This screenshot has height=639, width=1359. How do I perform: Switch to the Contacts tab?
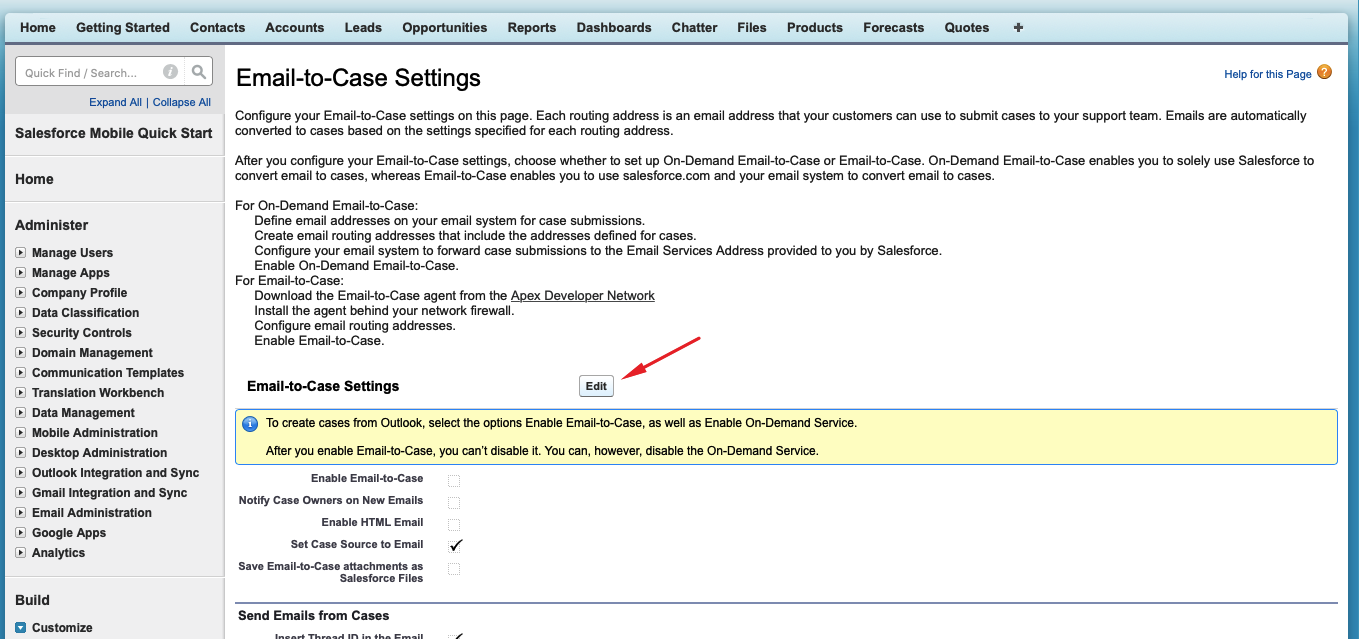(217, 27)
